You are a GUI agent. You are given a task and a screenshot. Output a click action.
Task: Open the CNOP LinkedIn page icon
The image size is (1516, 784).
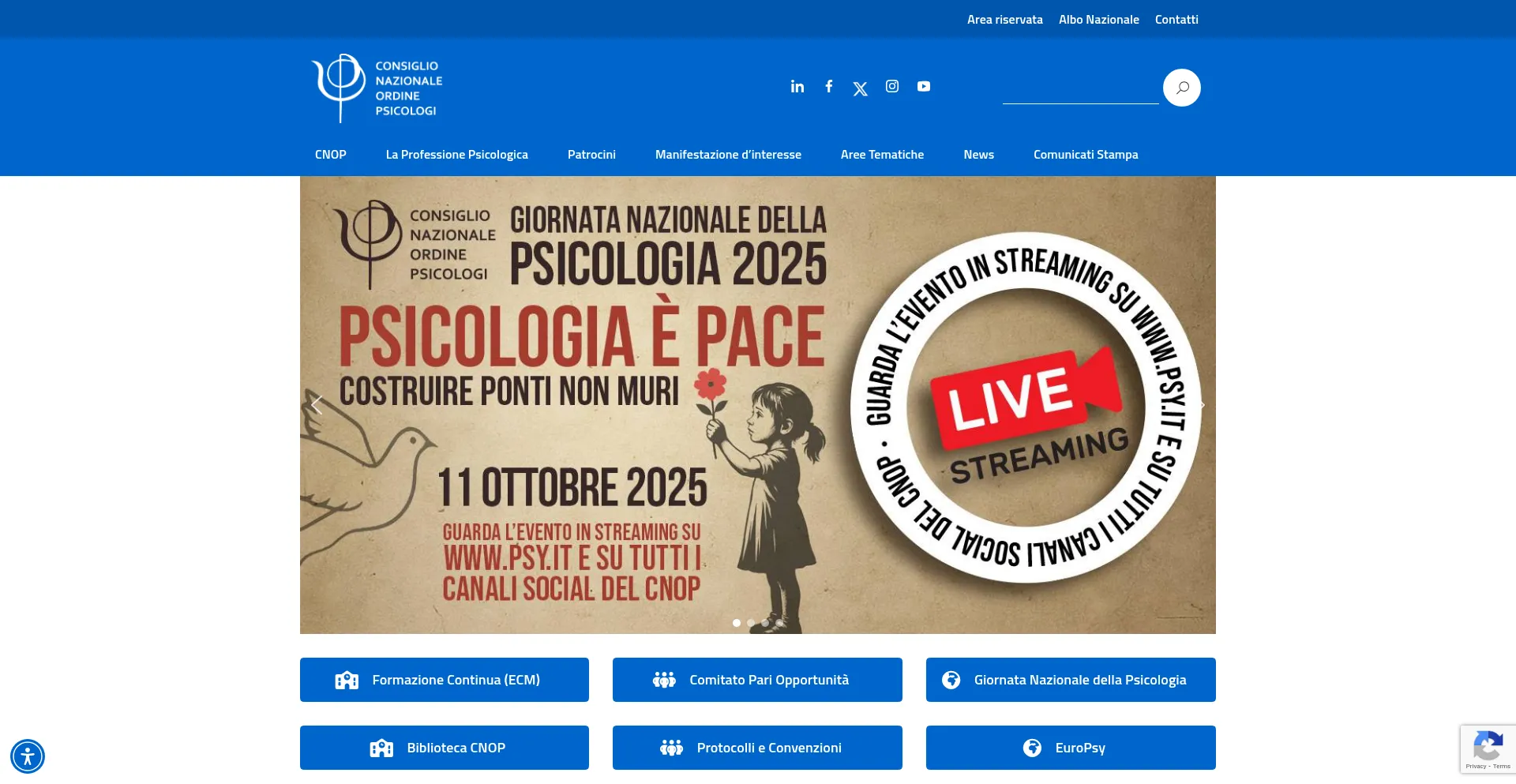[797, 87]
